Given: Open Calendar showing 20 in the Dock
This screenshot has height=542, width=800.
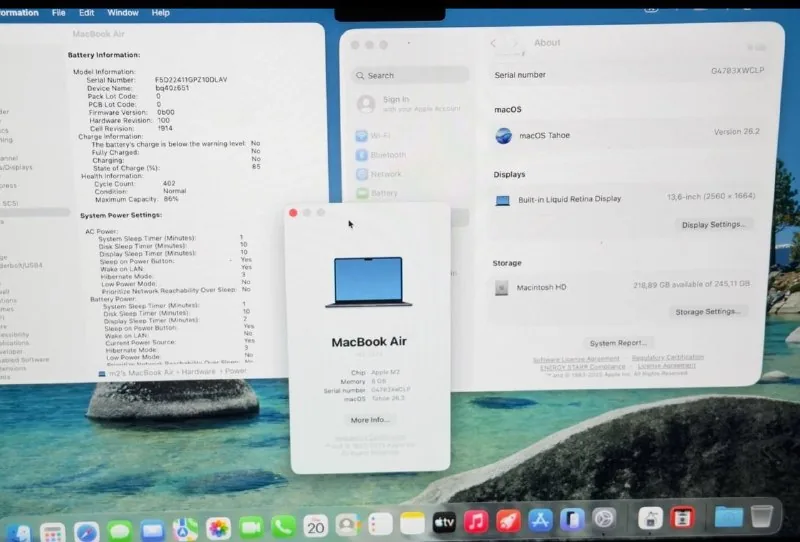Looking at the screenshot, I should (316, 526).
